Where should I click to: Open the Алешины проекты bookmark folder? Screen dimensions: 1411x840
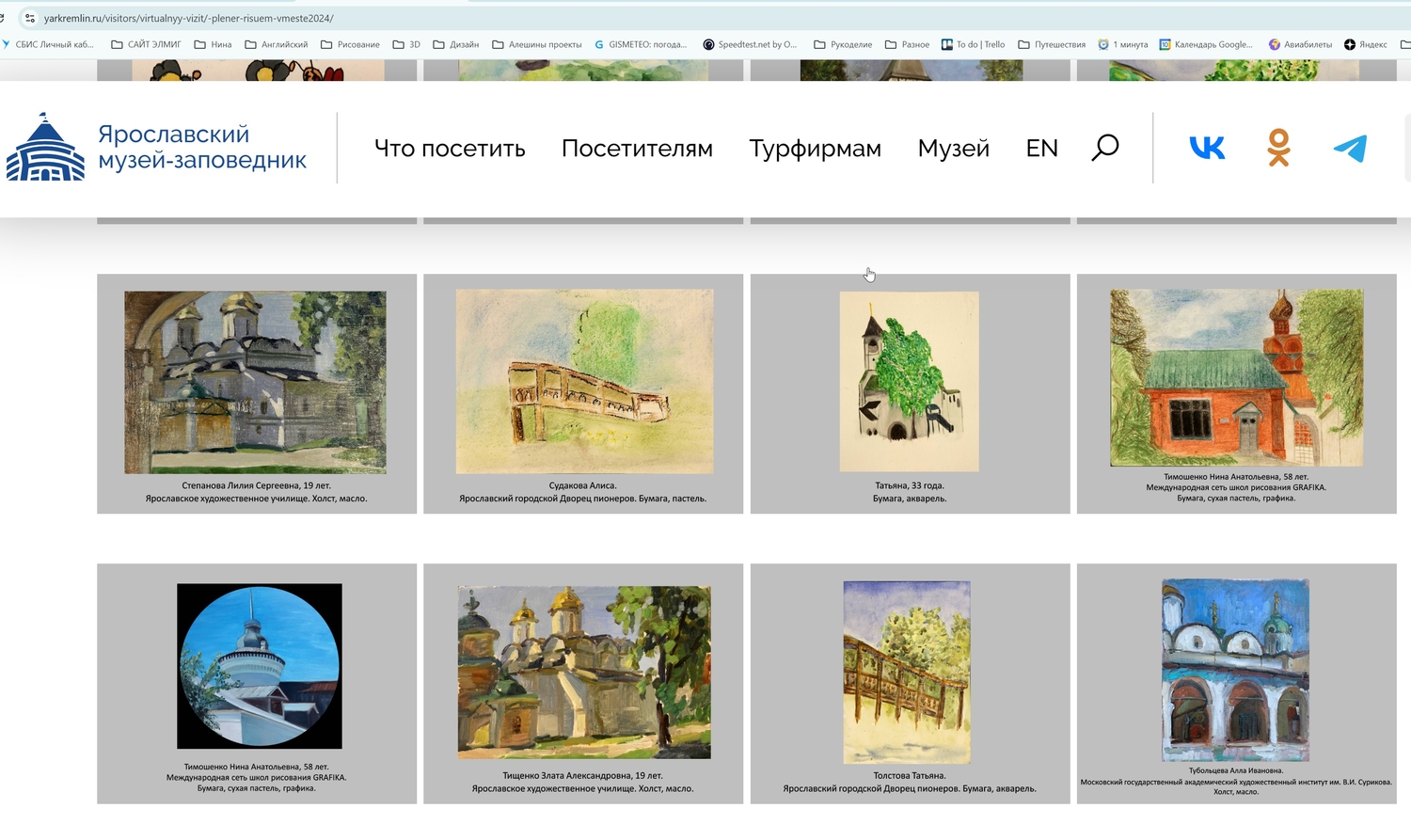coord(536,44)
